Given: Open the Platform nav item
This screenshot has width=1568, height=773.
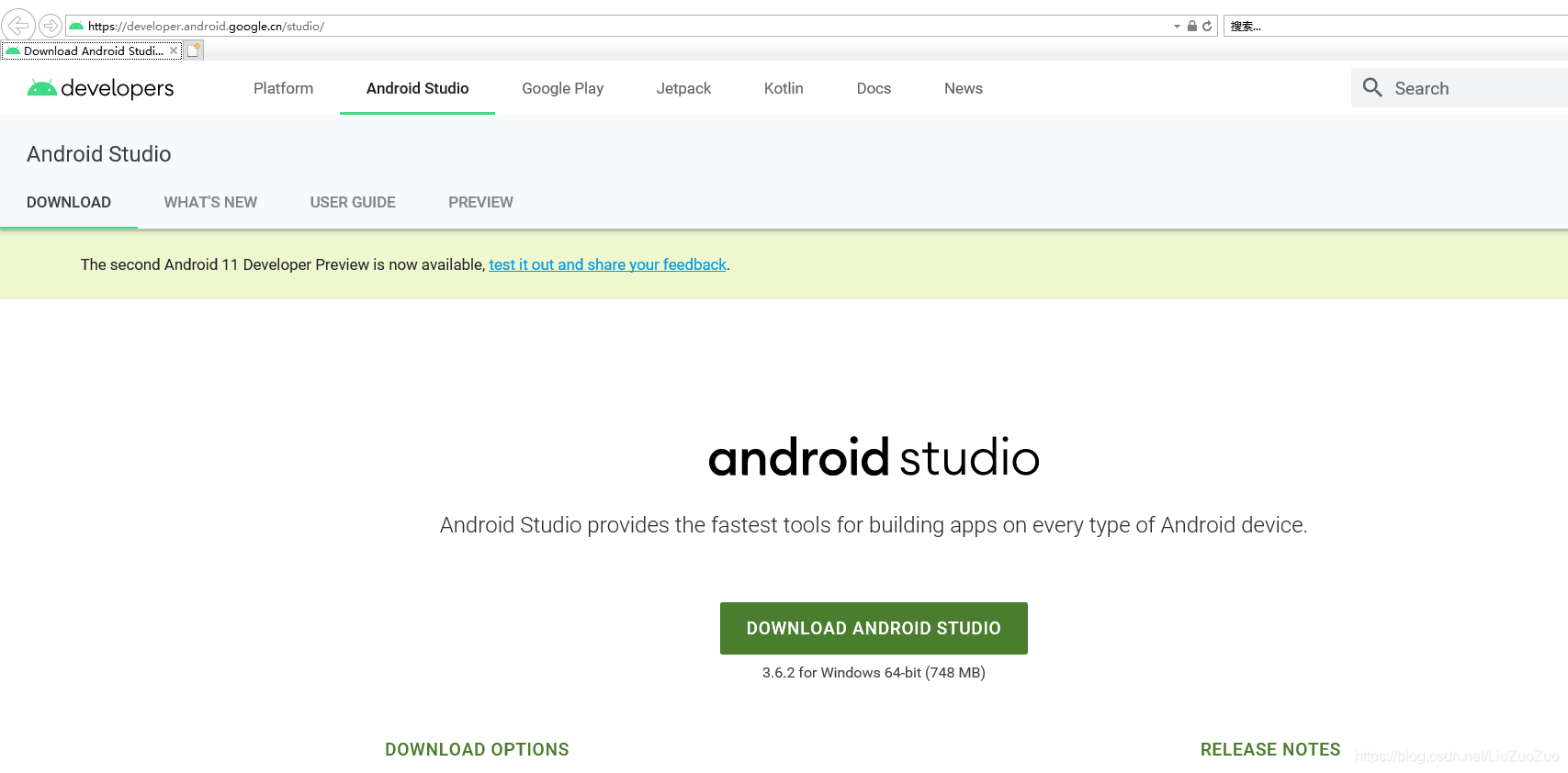Looking at the screenshot, I should coord(283,88).
